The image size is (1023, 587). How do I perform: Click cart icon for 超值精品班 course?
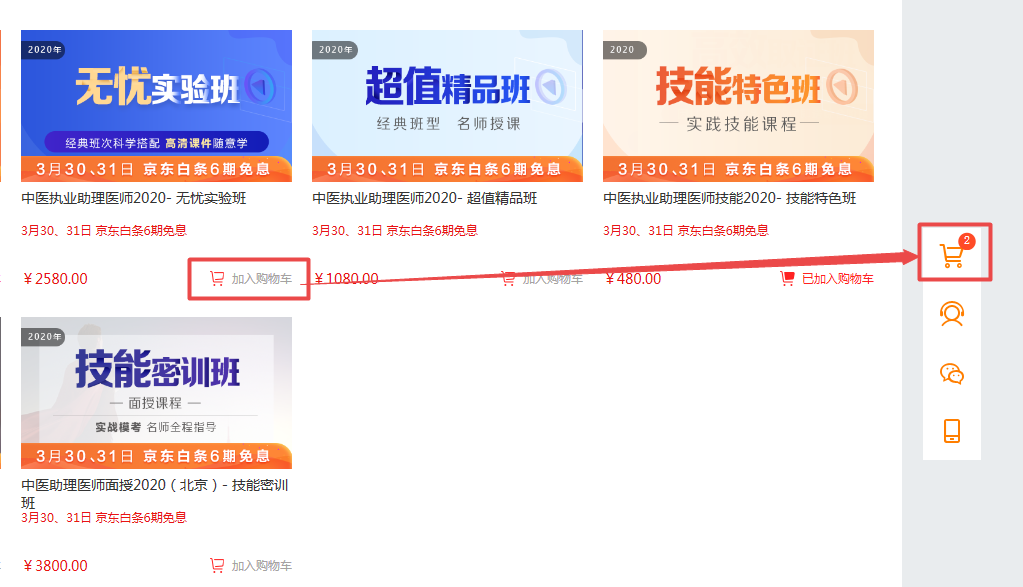click(508, 279)
